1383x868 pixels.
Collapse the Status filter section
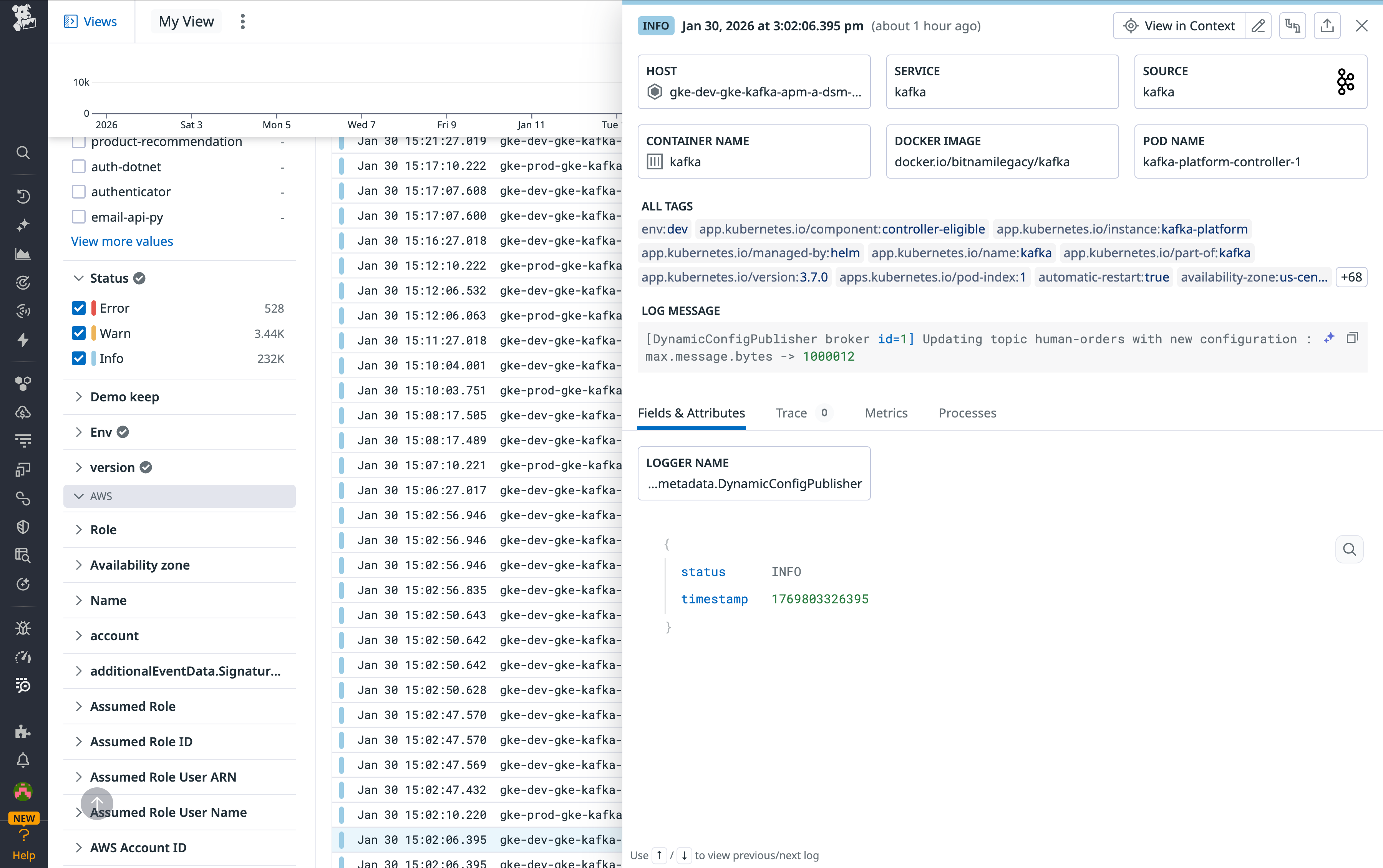pyautogui.click(x=79, y=278)
